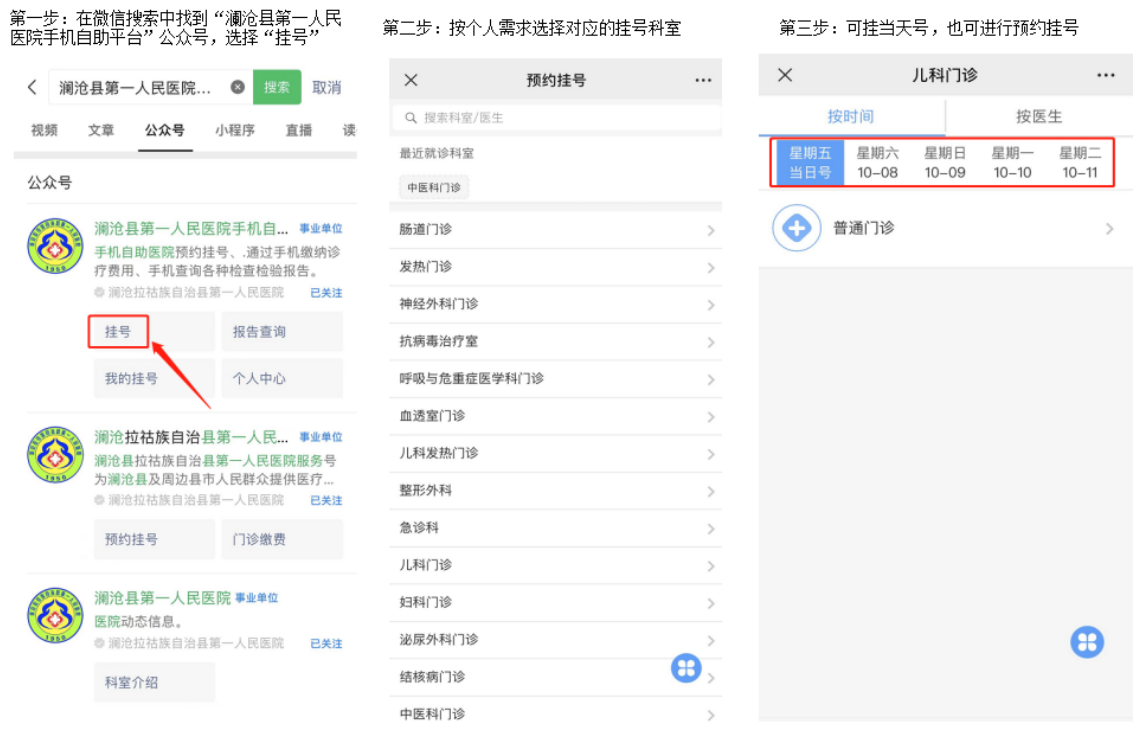Close the 儿科门诊 page with the X icon
Image resolution: width=1141 pixels, height=738 pixels.
coord(784,75)
